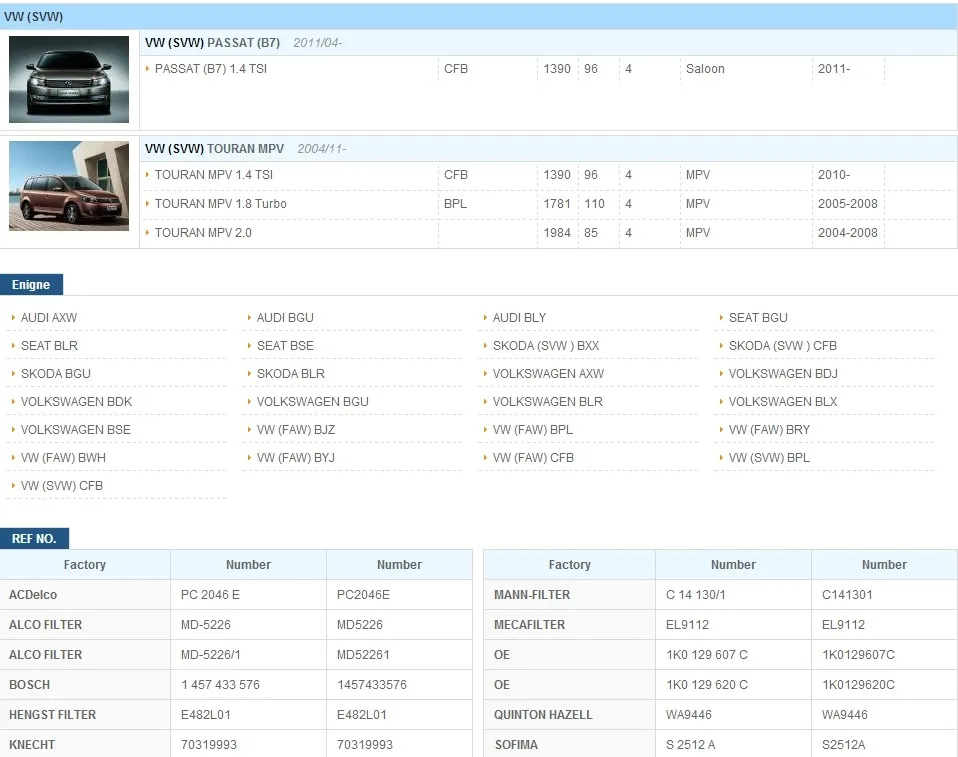The height and width of the screenshot is (757, 958).
Task: Select the VW (SVW) brand header bar
Action: tap(479, 16)
